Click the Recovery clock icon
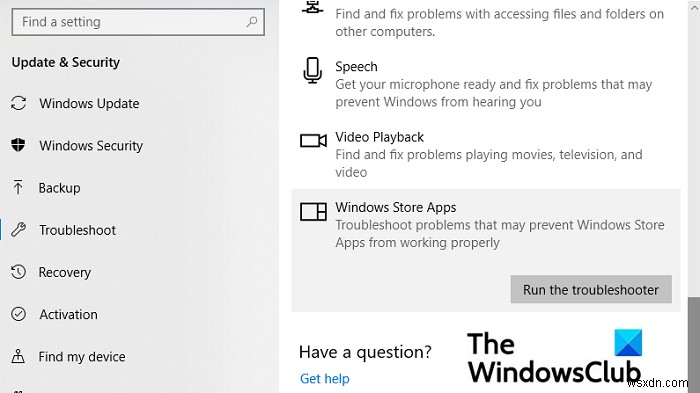This screenshot has height=393, width=700. point(18,272)
